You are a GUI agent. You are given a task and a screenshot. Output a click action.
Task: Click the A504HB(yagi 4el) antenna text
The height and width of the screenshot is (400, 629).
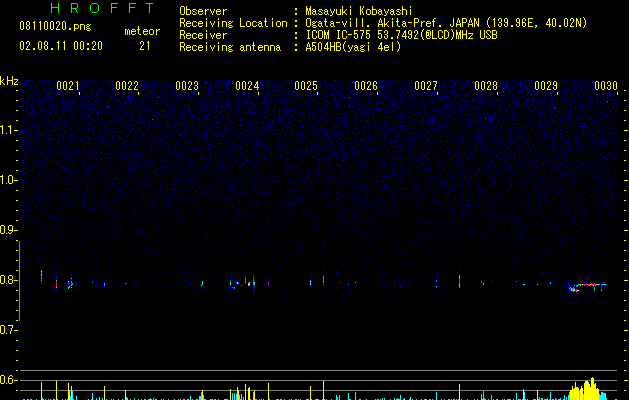pos(353,47)
